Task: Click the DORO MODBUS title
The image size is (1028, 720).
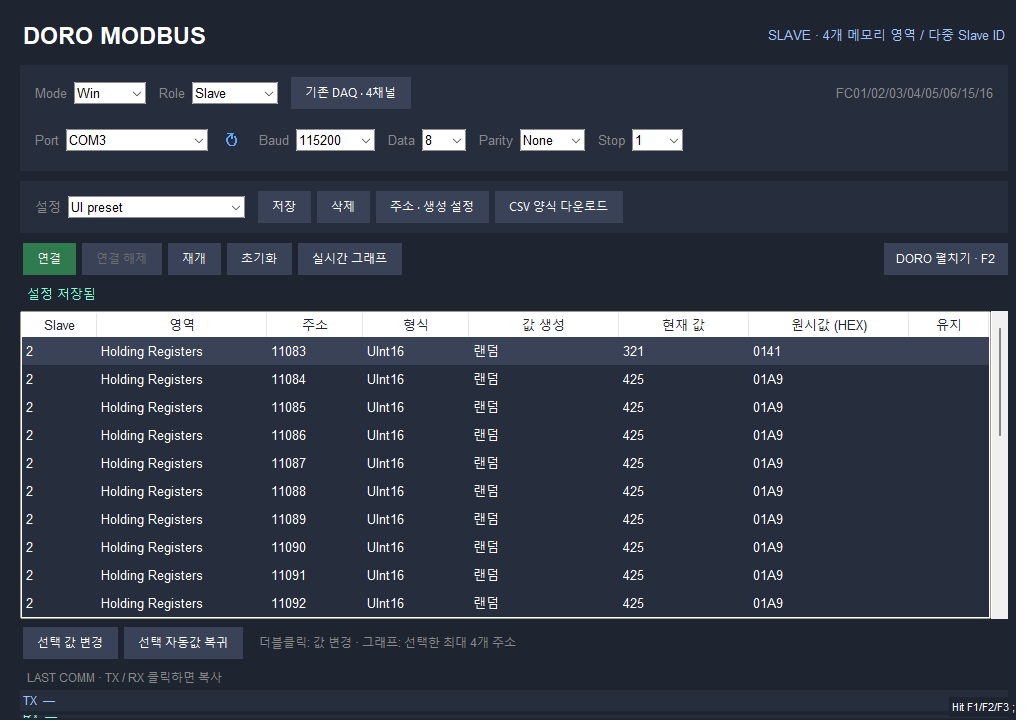Action: tap(115, 36)
